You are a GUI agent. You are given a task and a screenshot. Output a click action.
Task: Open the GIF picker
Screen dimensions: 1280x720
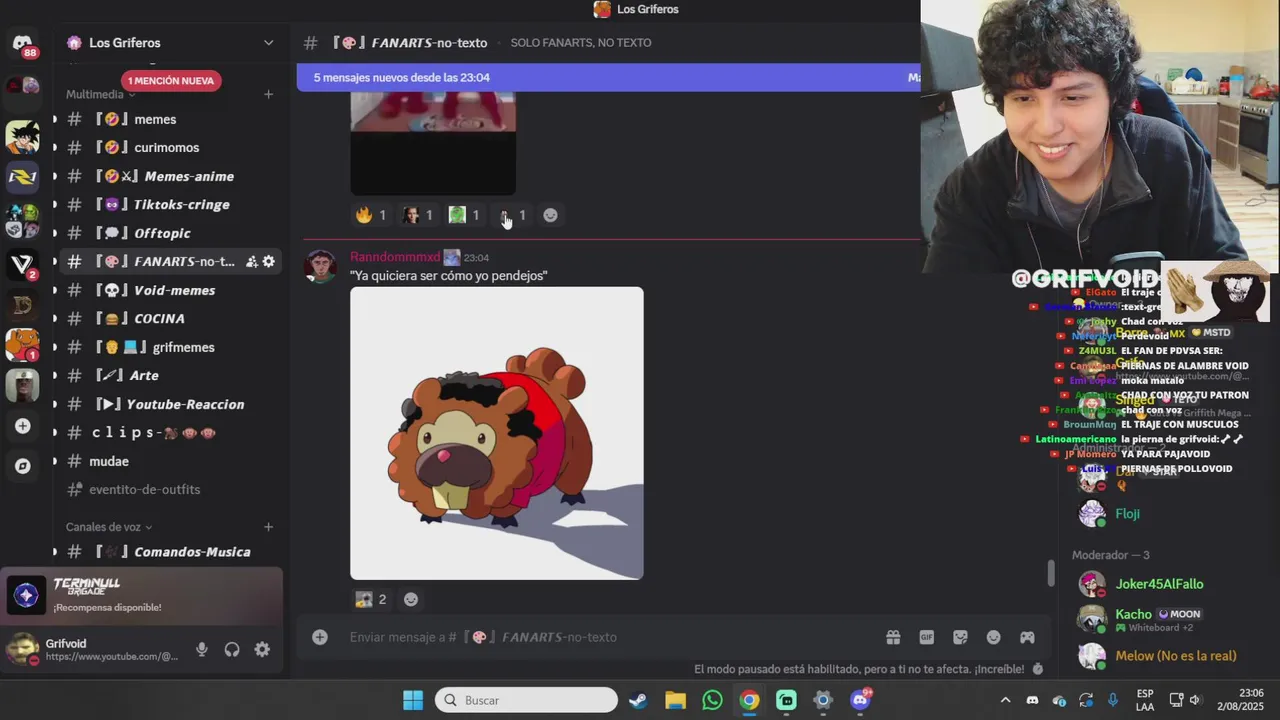[x=927, y=637]
